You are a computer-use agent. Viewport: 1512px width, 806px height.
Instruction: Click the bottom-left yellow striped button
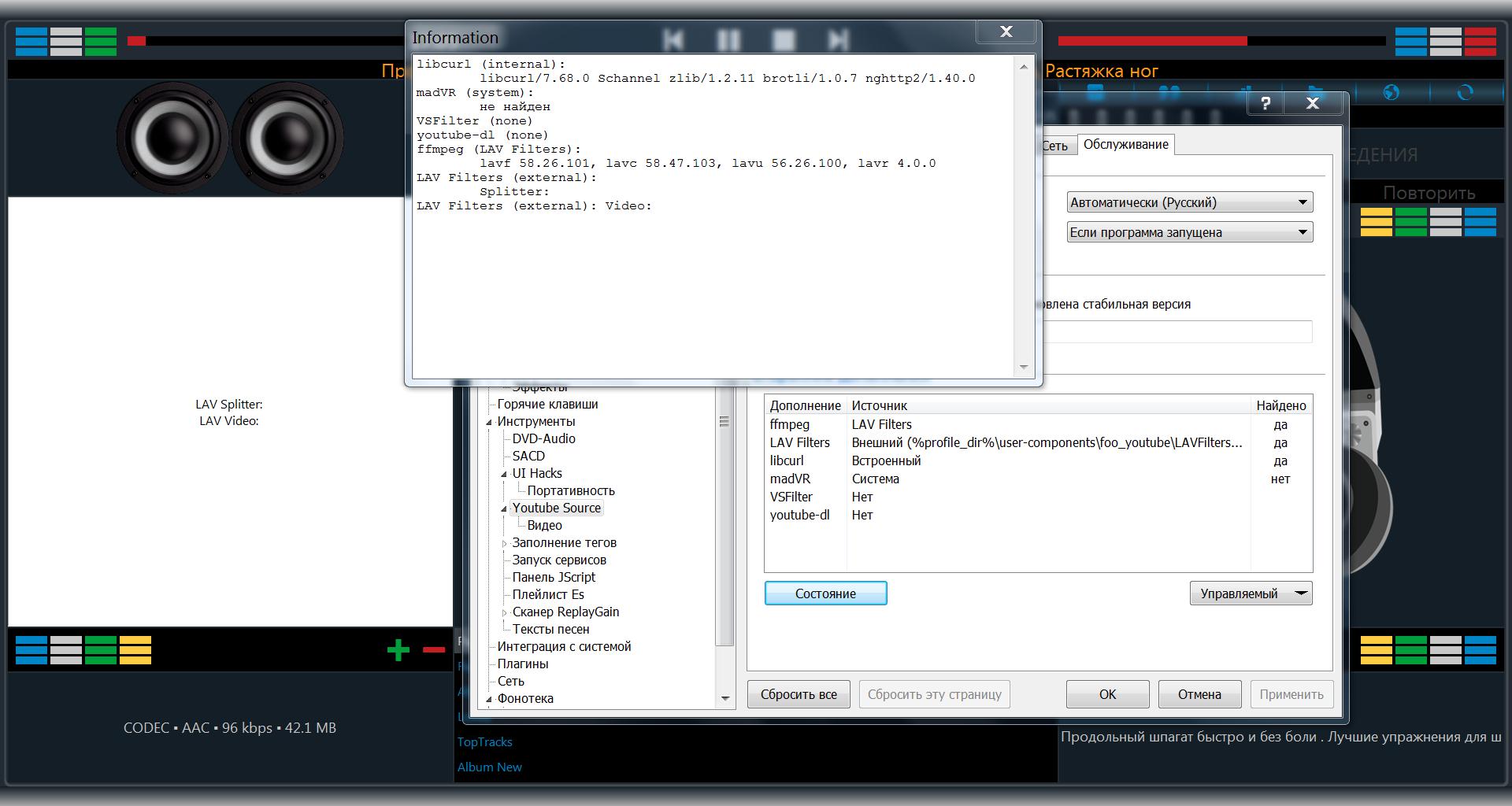135,650
